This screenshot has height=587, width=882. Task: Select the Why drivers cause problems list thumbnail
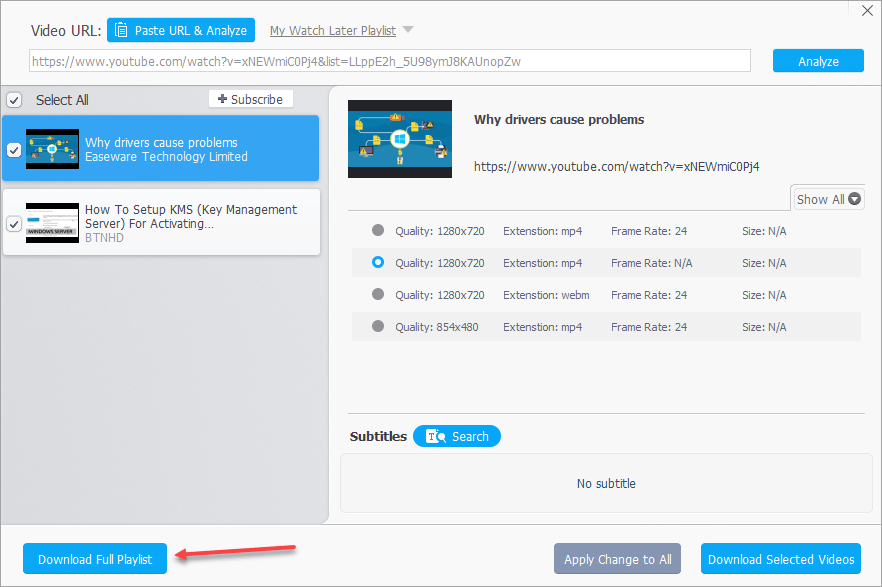pos(52,150)
